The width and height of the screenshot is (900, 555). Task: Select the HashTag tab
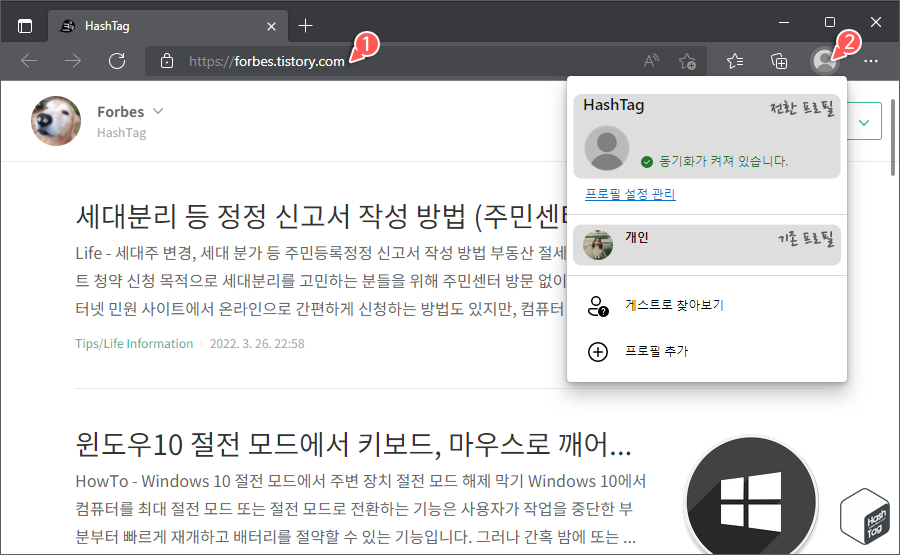167,26
